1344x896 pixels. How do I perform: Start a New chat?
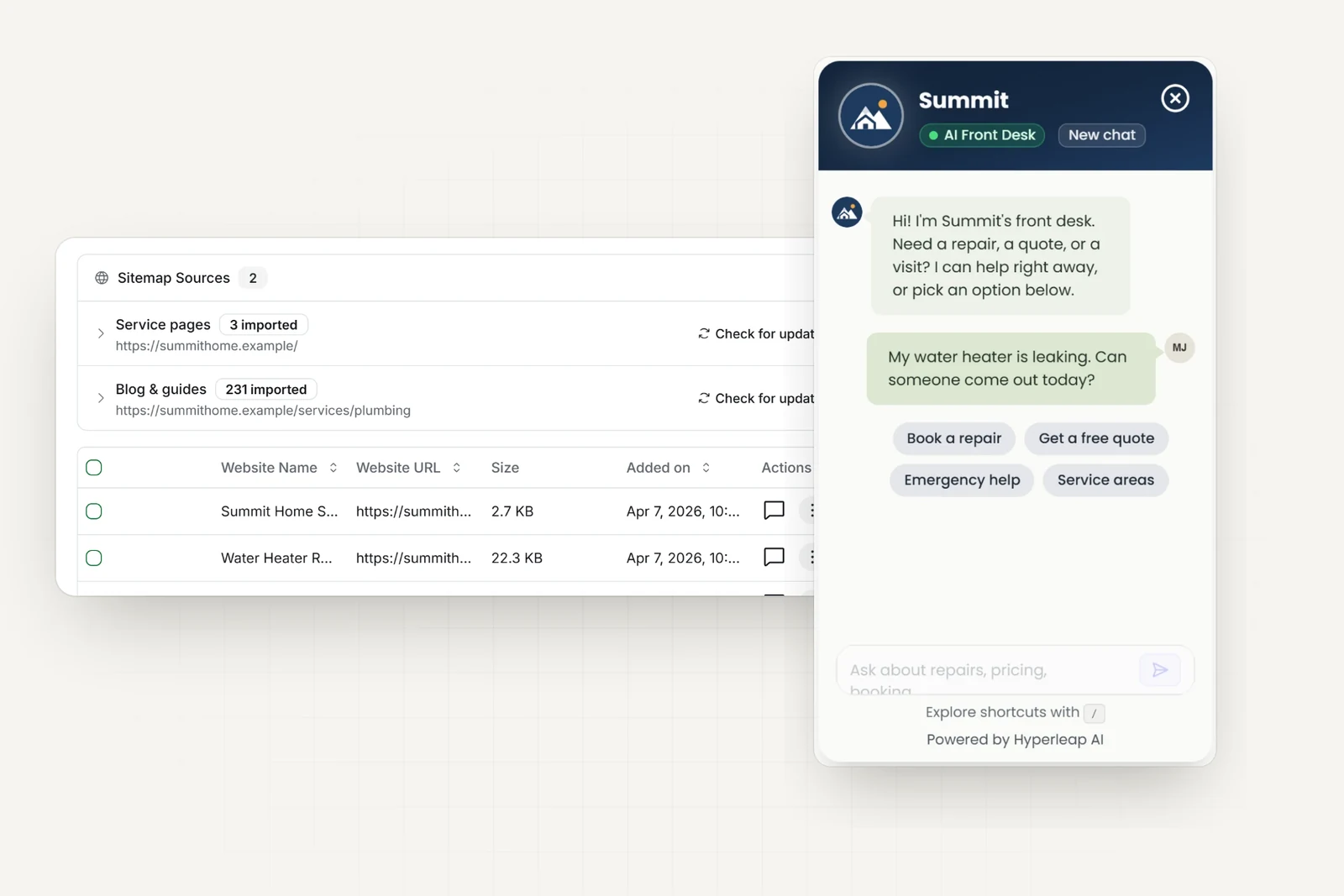click(x=1101, y=135)
